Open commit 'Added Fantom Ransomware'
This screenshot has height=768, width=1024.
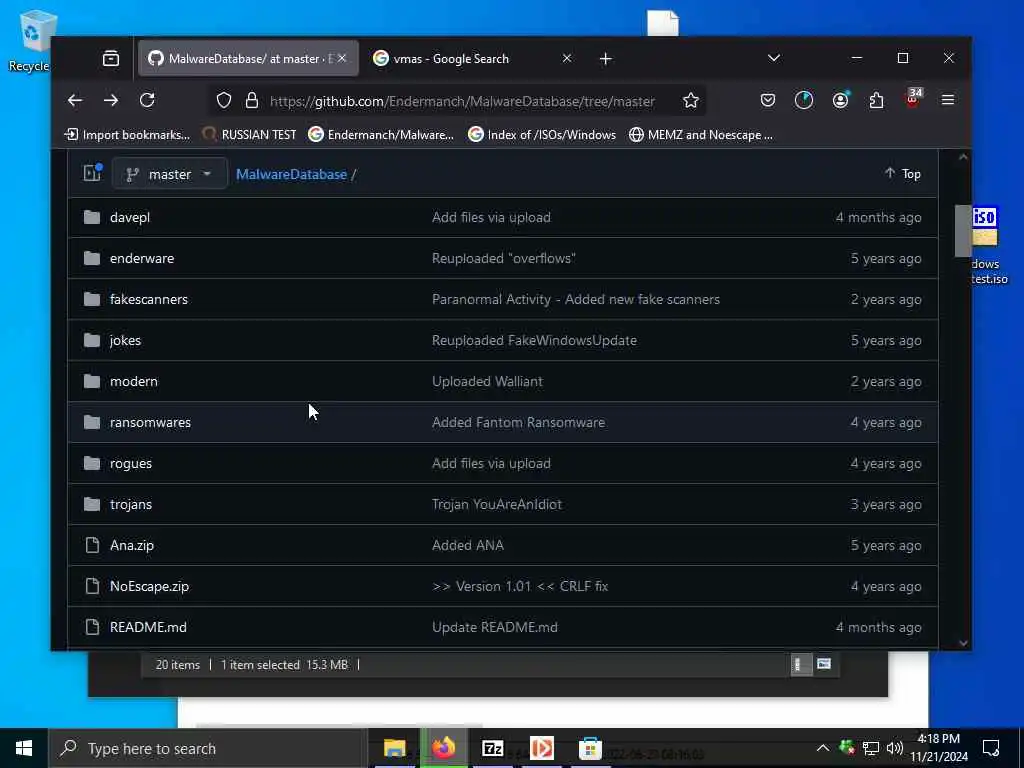519,423
